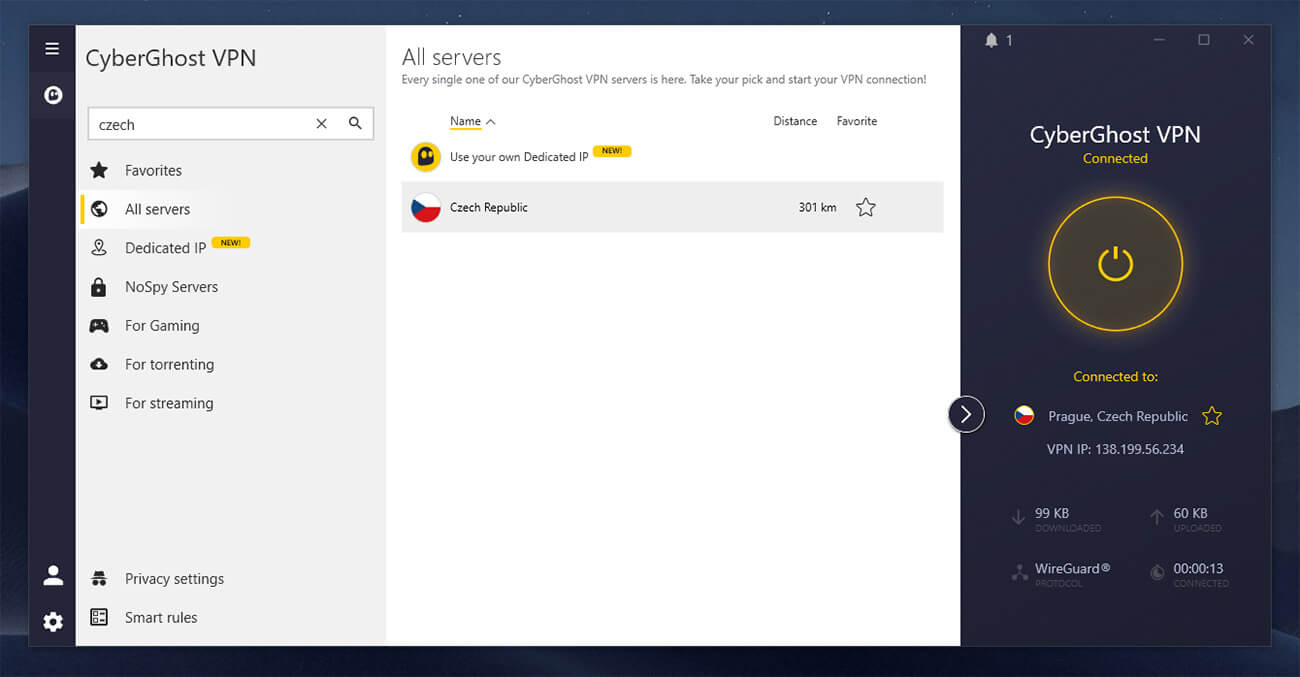Collapse server panel with arrow button
This screenshot has width=1300, height=677.
tap(966, 414)
